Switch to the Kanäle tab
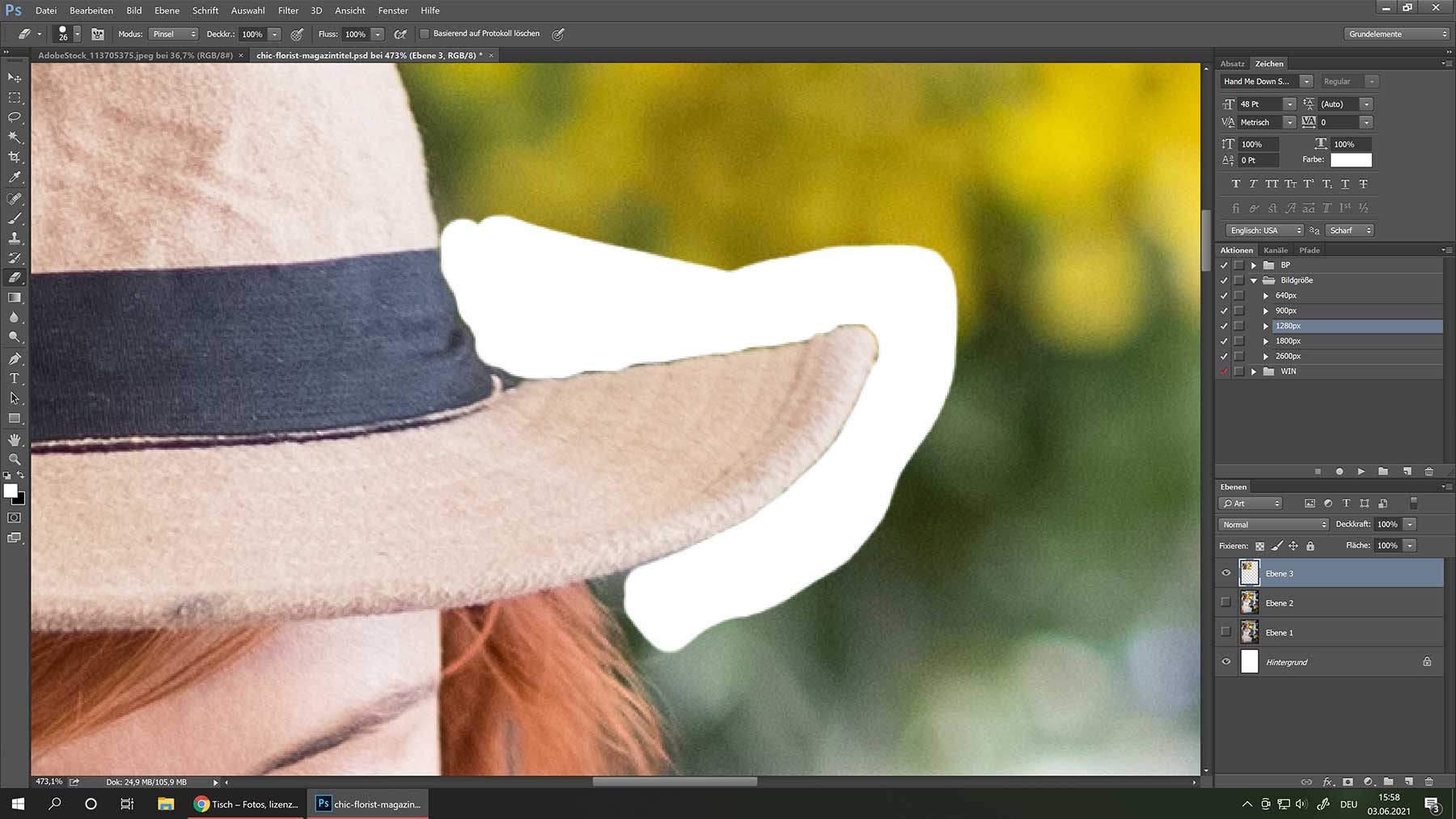The image size is (1456, 819). (x=1276, y=251)
